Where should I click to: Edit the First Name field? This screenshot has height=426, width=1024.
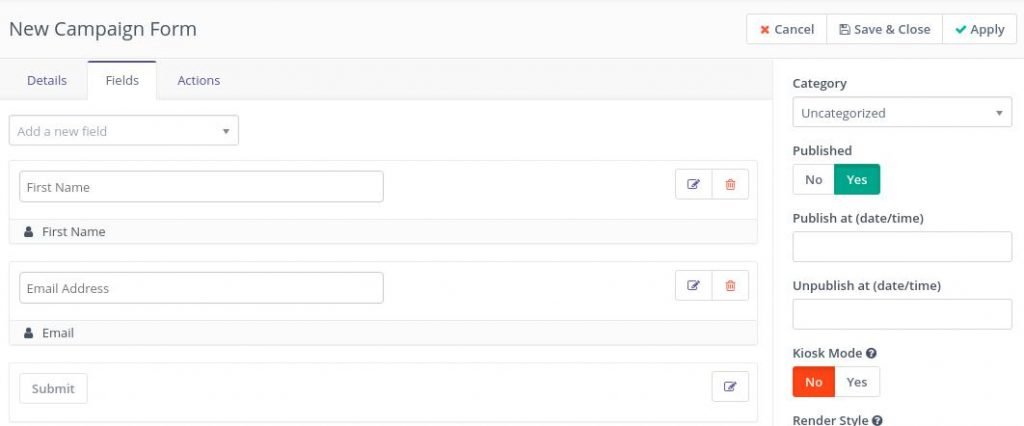pyautogui.click(x=694, y=184)
